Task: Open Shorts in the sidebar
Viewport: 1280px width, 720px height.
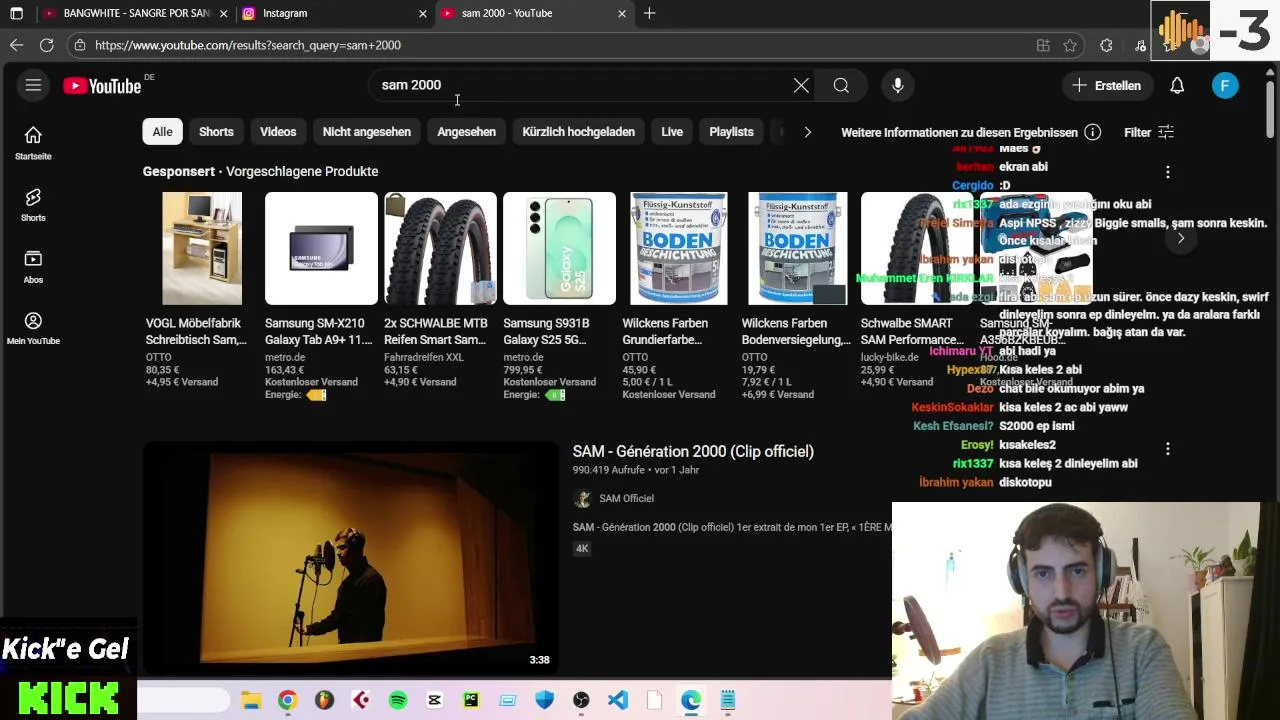Action: [x=33, y=205]
